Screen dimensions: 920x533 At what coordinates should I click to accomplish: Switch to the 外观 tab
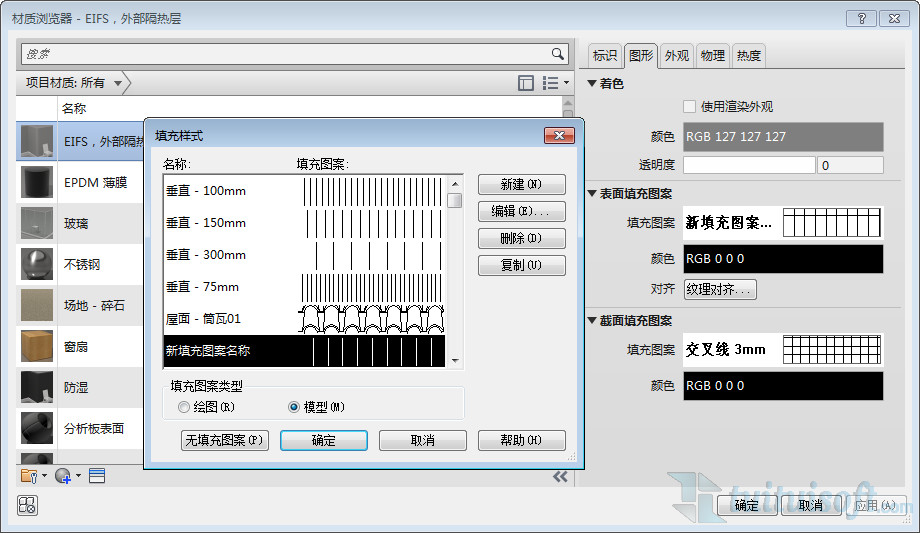pyautogui.click(x=677, y=56)
